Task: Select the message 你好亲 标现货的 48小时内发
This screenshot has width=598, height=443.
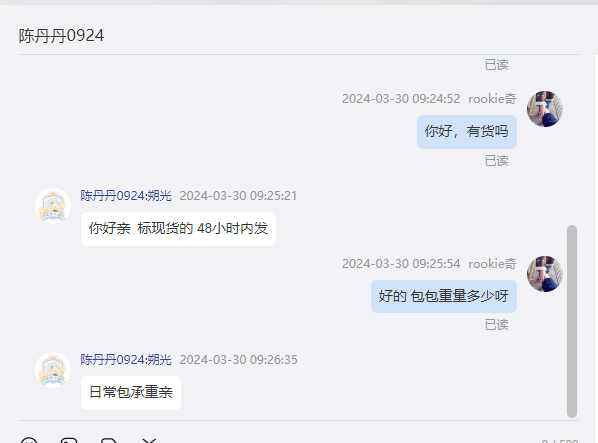Action: [x=178, y=229]
